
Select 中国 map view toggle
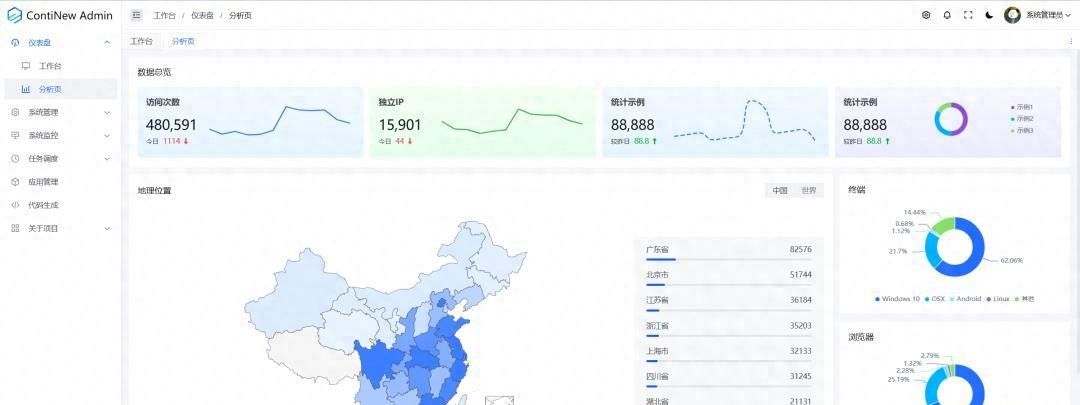pos(780,190)
